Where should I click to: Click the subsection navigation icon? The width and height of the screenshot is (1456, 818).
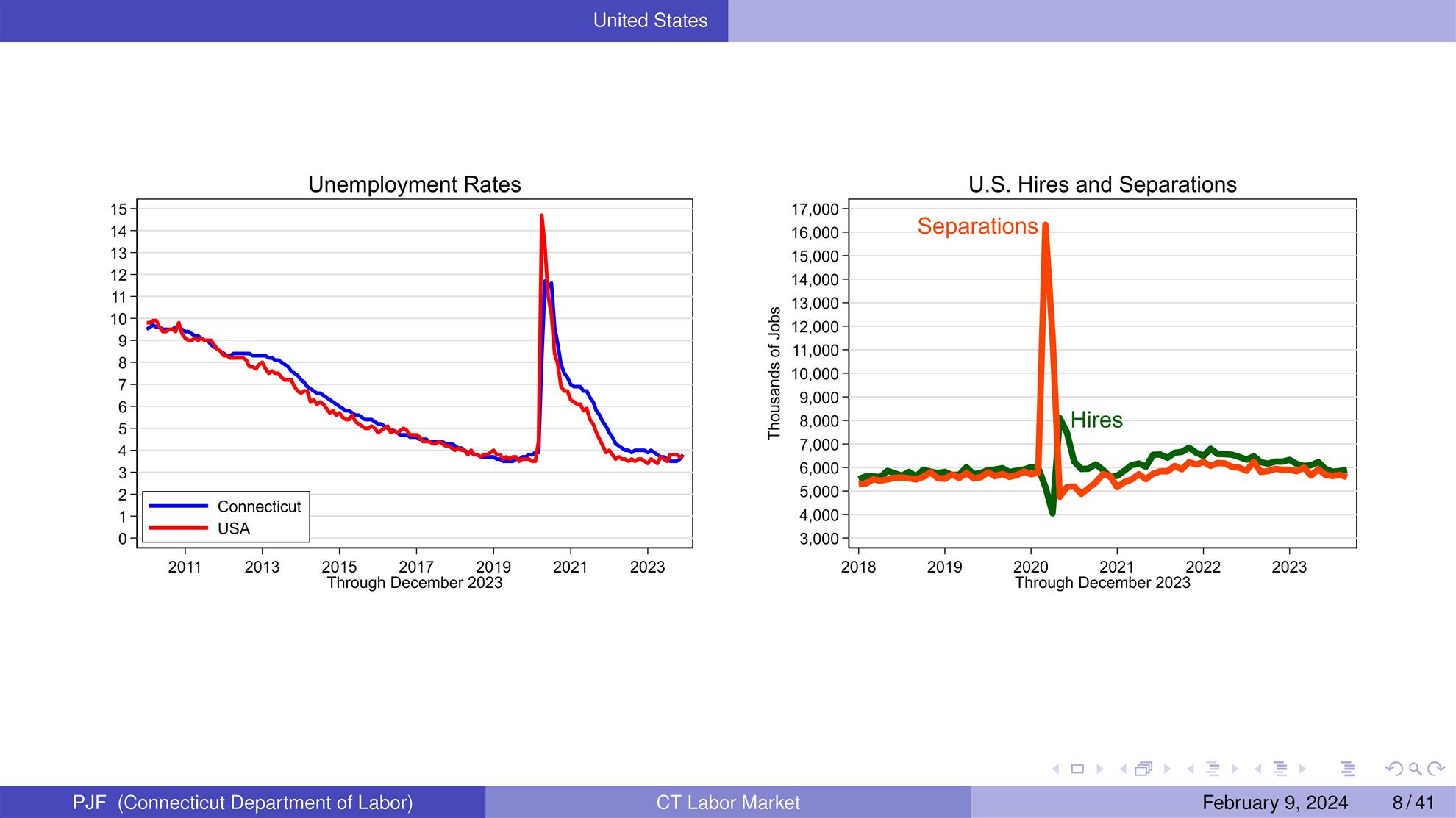(x=1213, y=769)
